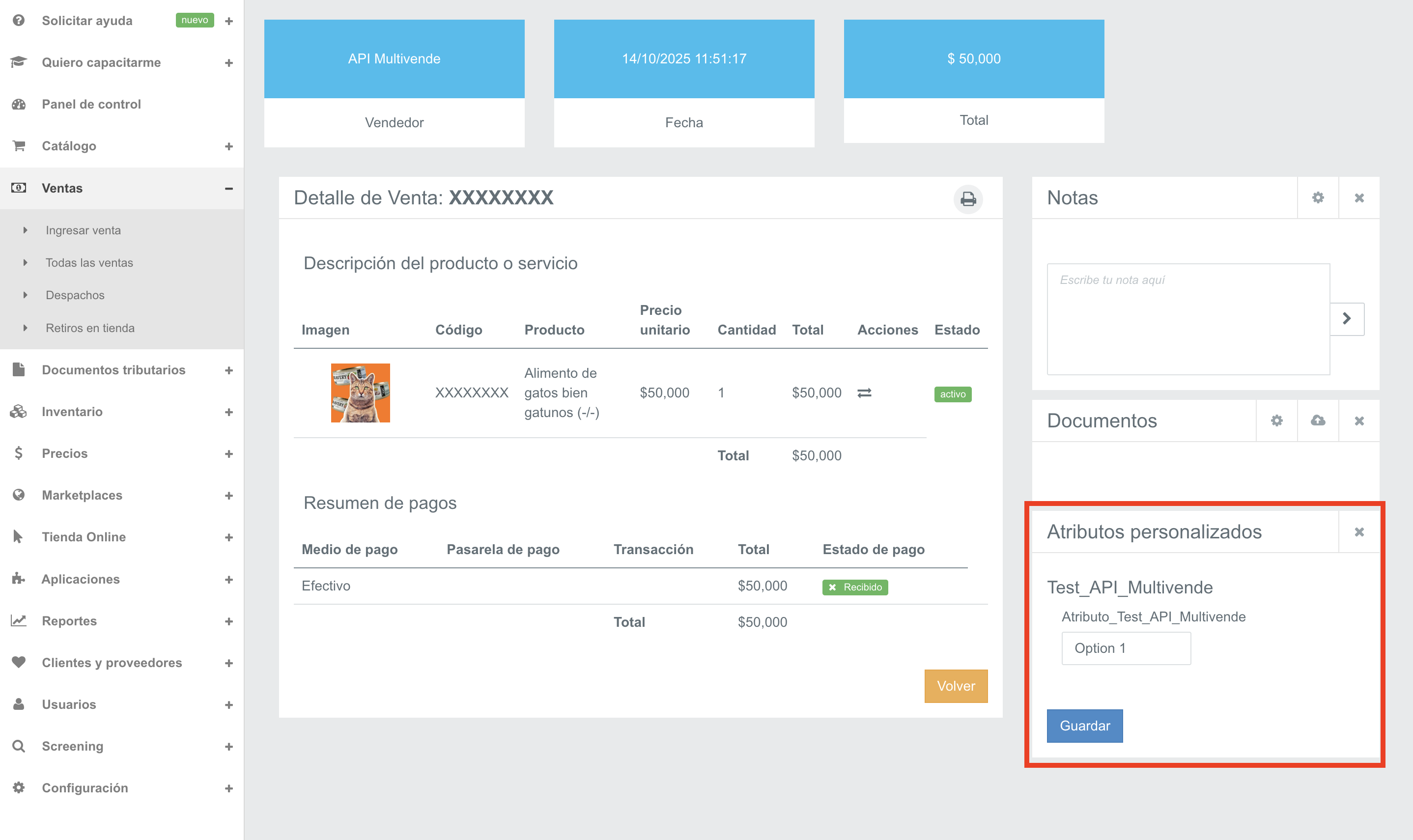Click the print icon in Detalle de Venta
Image resolution: width=1413 pixels, height=840 pixels.
967,198
